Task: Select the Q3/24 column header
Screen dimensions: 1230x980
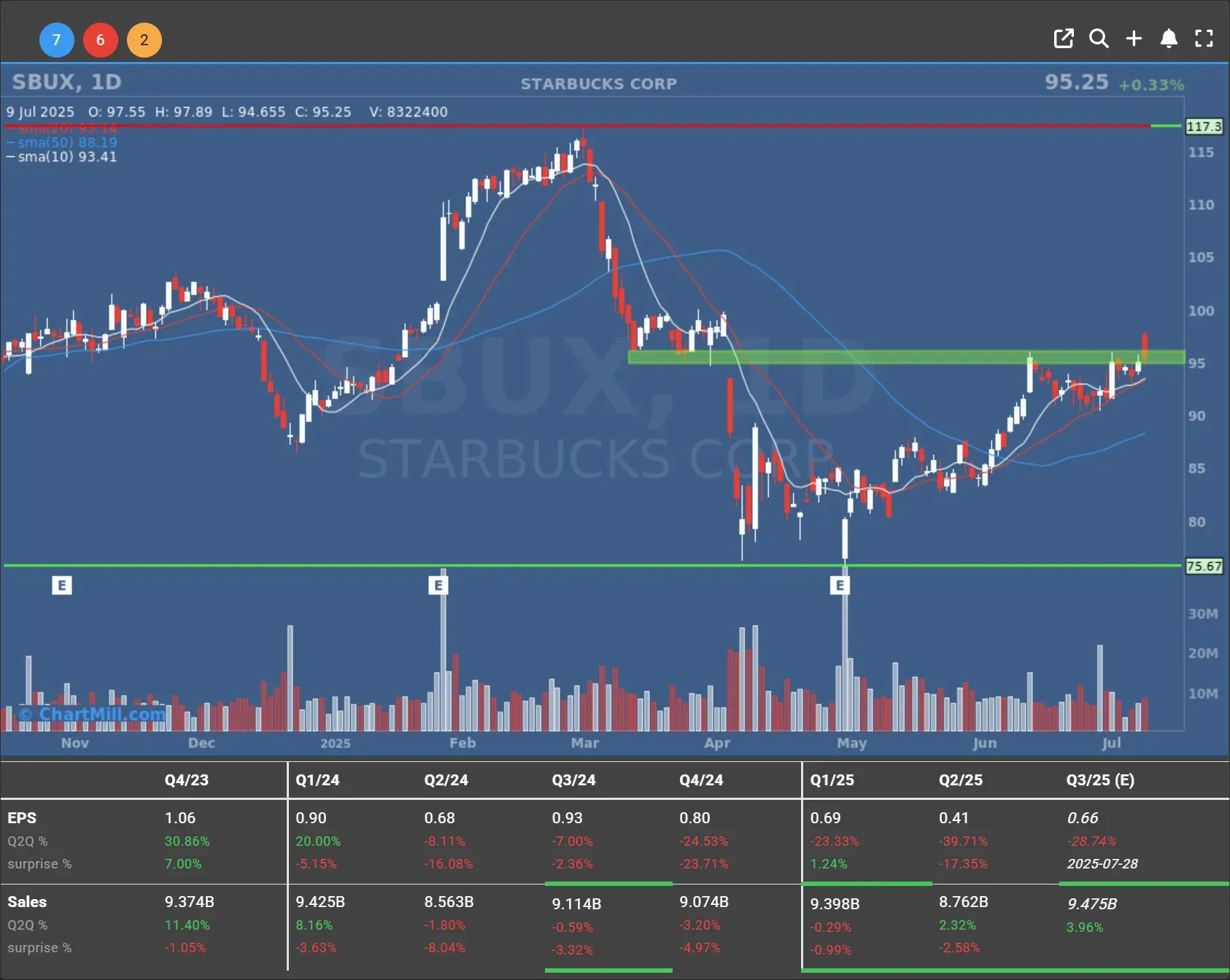Action: 573,779
